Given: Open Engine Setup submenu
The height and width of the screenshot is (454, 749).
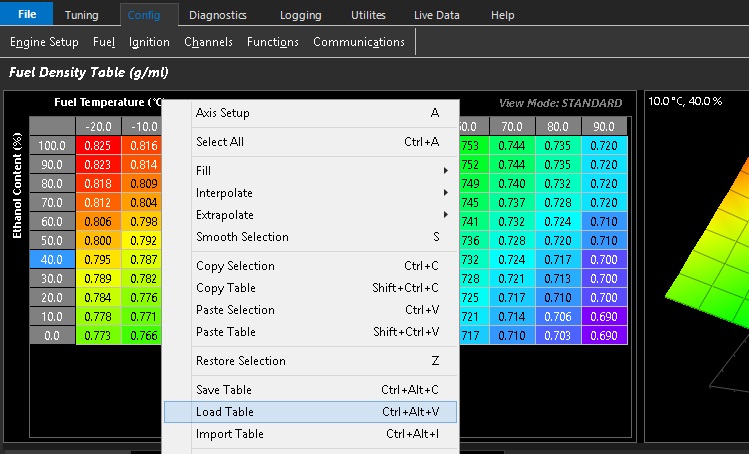Looking at the screenshot, I should [44, 42].
